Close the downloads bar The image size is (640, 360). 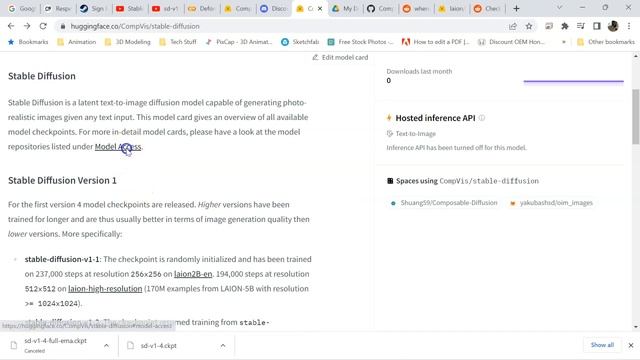point(631,345)
